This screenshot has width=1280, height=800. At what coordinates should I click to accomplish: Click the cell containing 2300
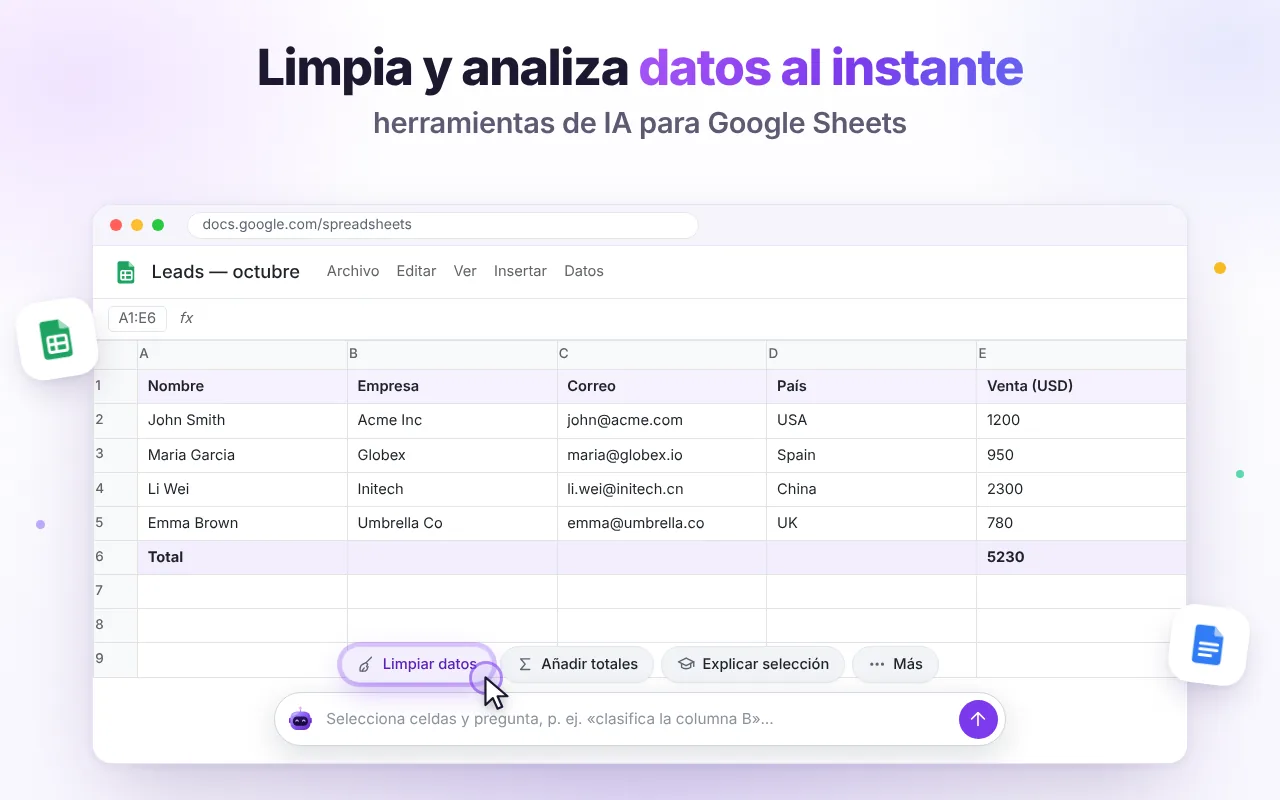(x=1082, y=489)
